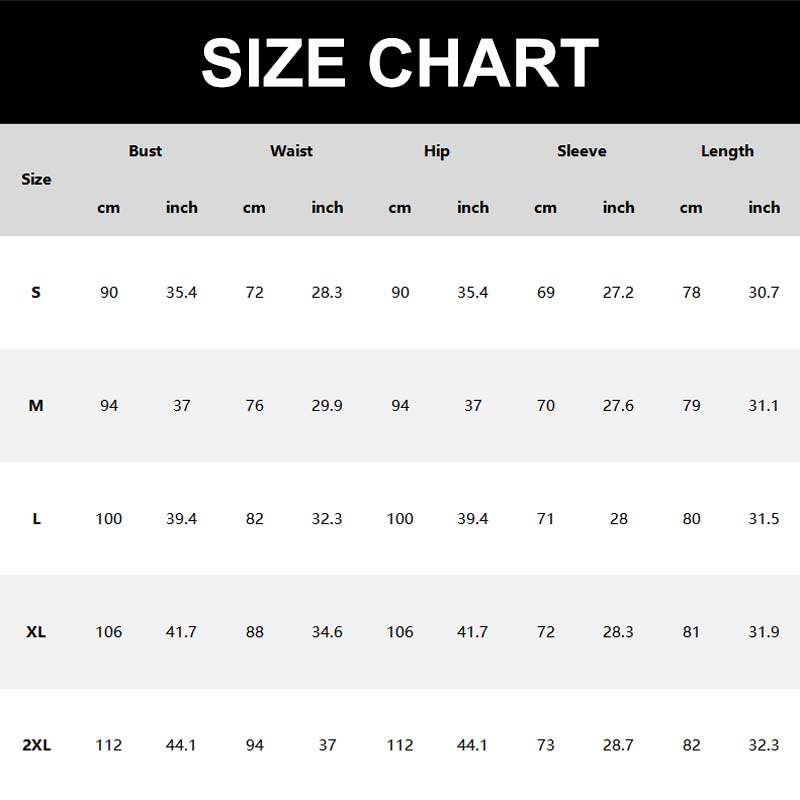The height and width of the screenshot is (800, 800).
Task: Click the 30.7 inch length value for S
Action: tap(764, 293)
